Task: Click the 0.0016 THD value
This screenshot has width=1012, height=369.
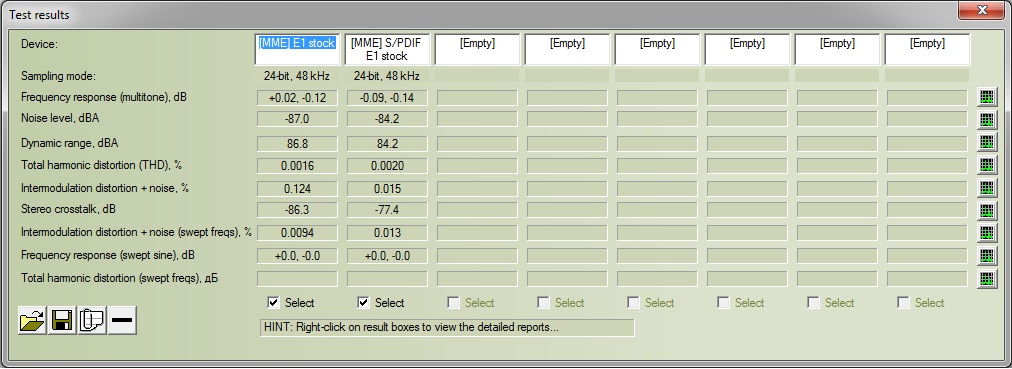Action: click(x=297, y=166)
